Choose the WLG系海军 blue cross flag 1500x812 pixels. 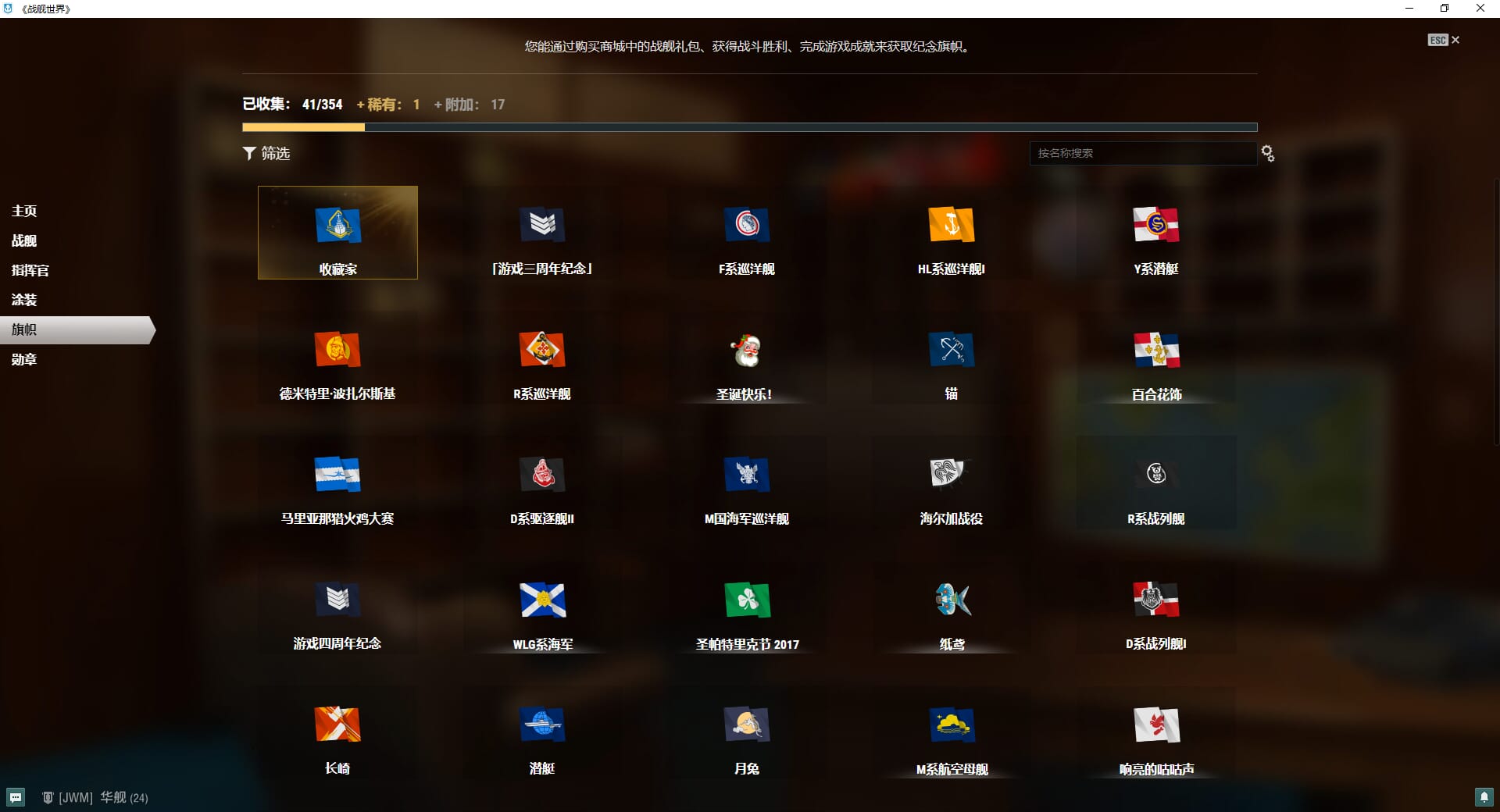click(x=542, y=600)
